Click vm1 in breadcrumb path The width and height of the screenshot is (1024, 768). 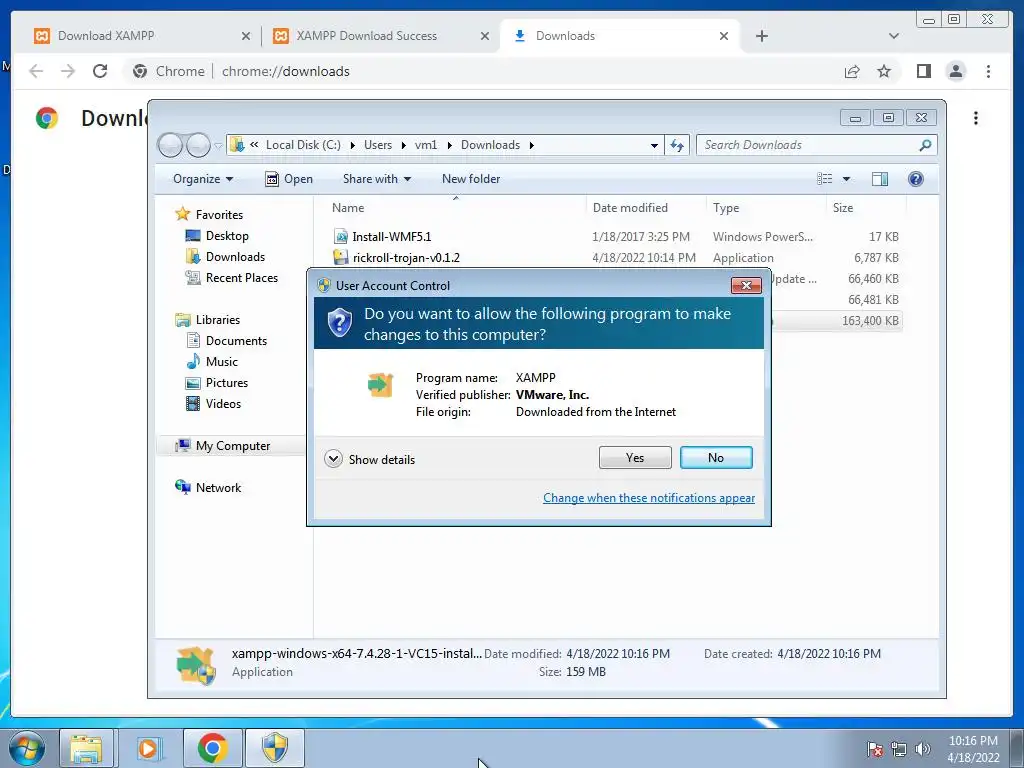point(426,145)
